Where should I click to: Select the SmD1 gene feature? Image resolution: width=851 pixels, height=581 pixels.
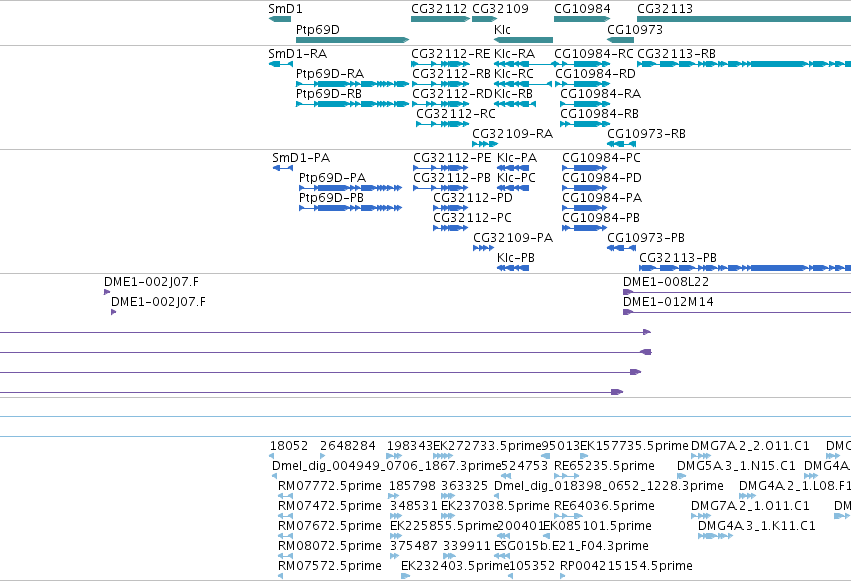(280, 19)
